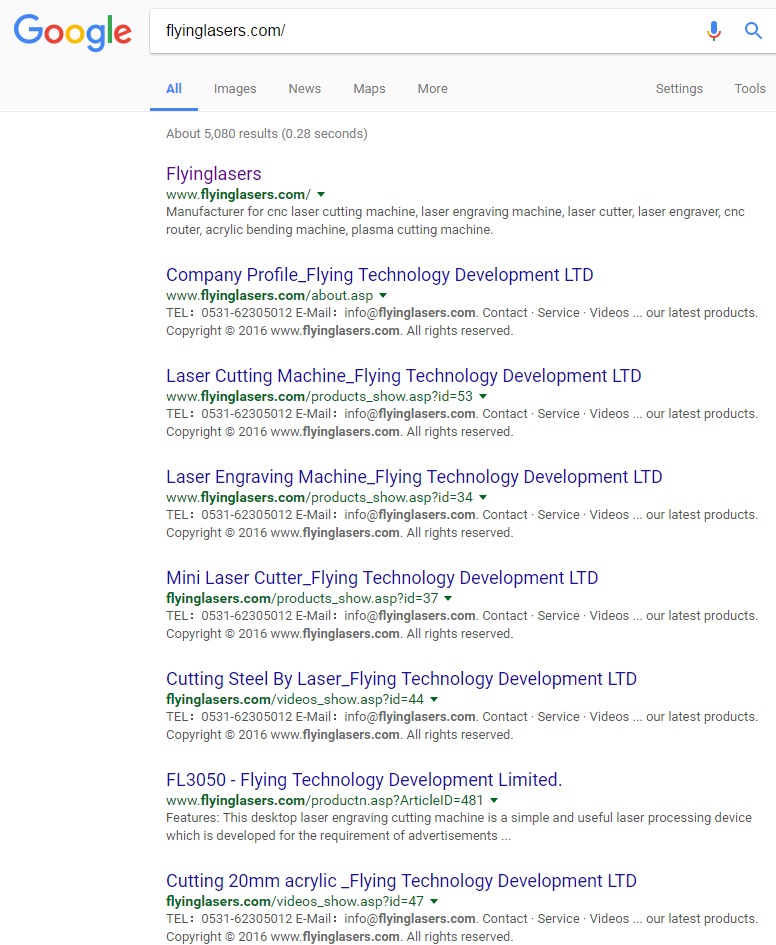Image resolution: width=776 pixels, height=945 pixels.
Task: Click the 'Manufacturer for cnc laser cutting machine' snippet
Action: click(x=455, y=221)
